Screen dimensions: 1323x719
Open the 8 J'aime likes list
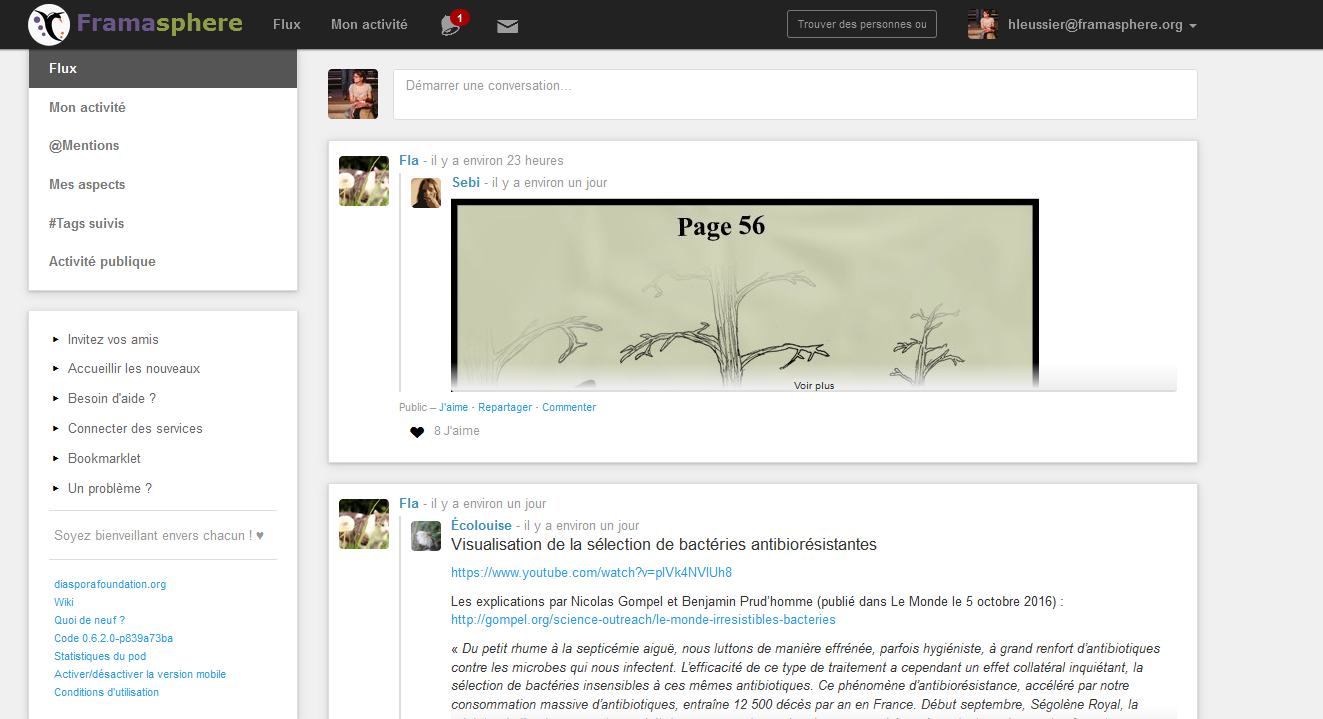tap(457, 432)
